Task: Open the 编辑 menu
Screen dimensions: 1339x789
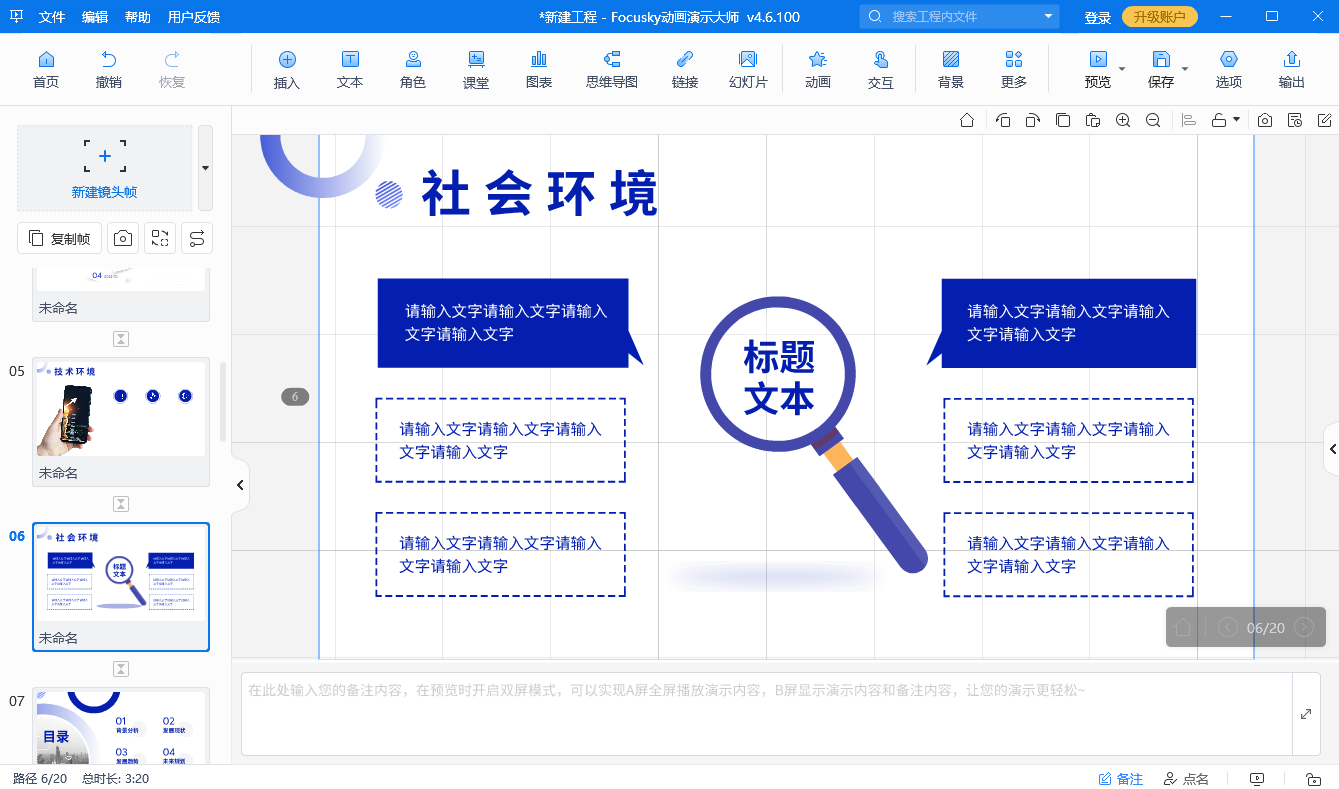Action: point(95,17)
